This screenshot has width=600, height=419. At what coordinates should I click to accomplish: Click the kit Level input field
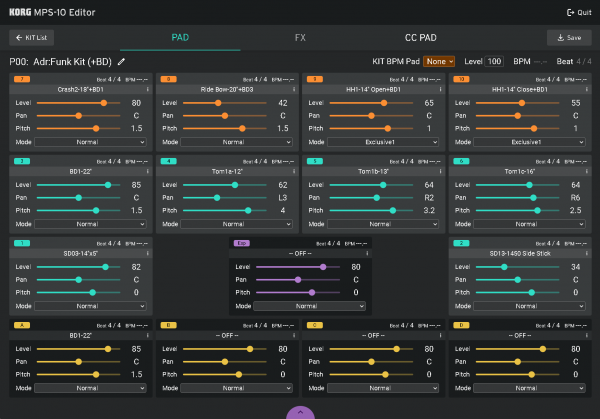(494, 61)
